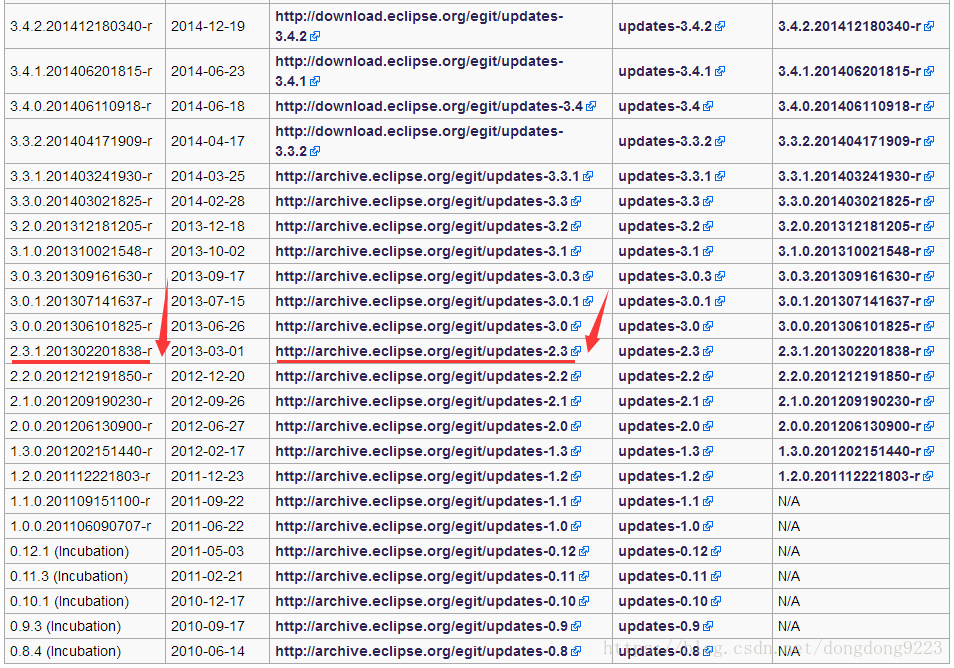Click the short 'updates-0.9' link
This screenshot has width=954, height=668.
click(x=665, y=625)
